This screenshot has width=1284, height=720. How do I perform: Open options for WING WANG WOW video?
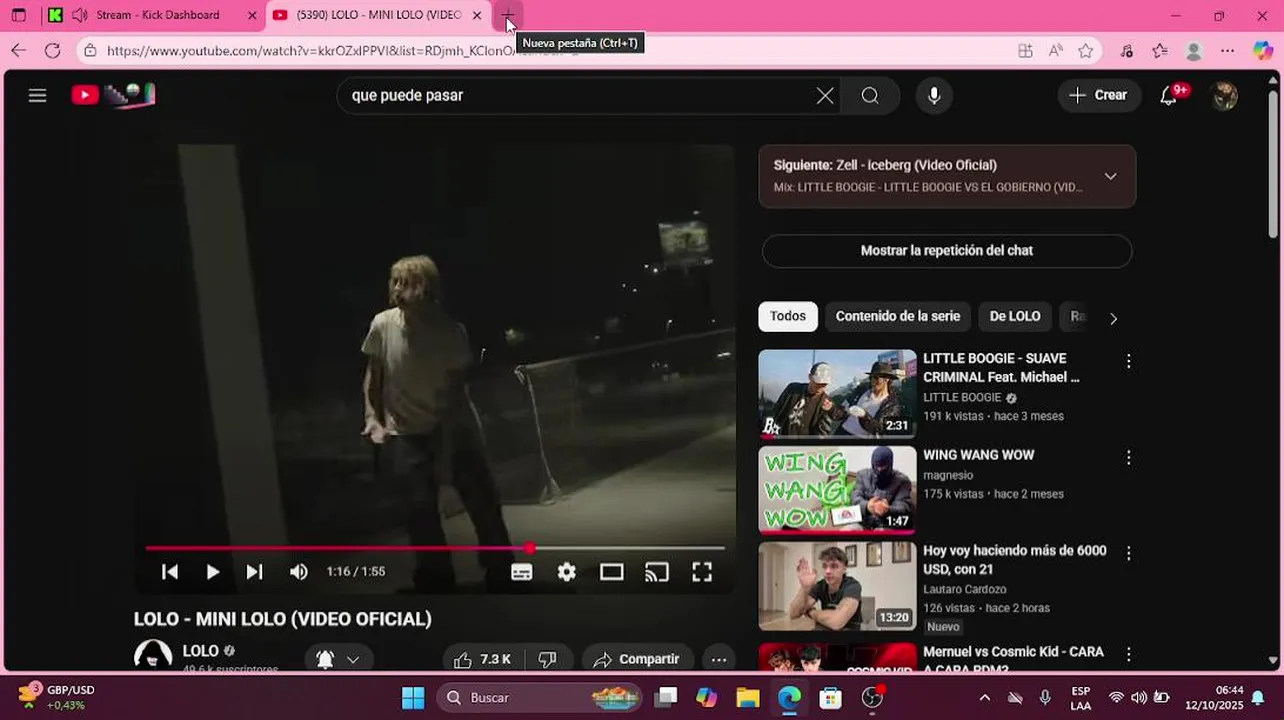click(x=1128, y=458)
